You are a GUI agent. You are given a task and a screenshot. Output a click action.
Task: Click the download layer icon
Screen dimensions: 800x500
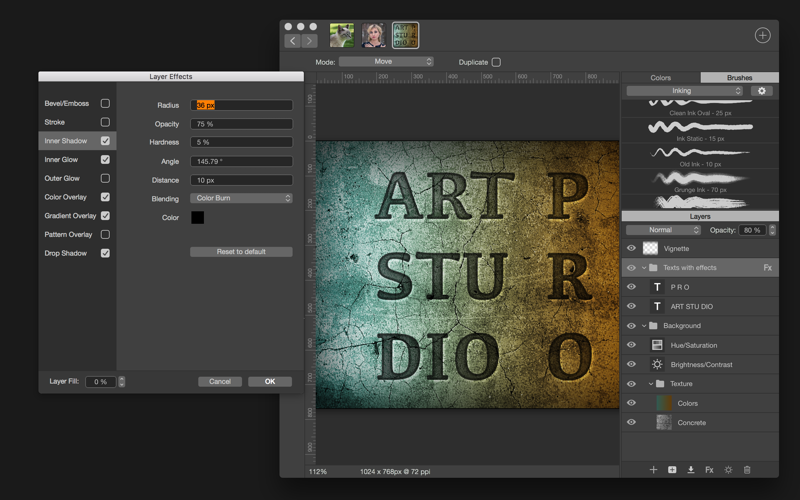pos(690,469)
